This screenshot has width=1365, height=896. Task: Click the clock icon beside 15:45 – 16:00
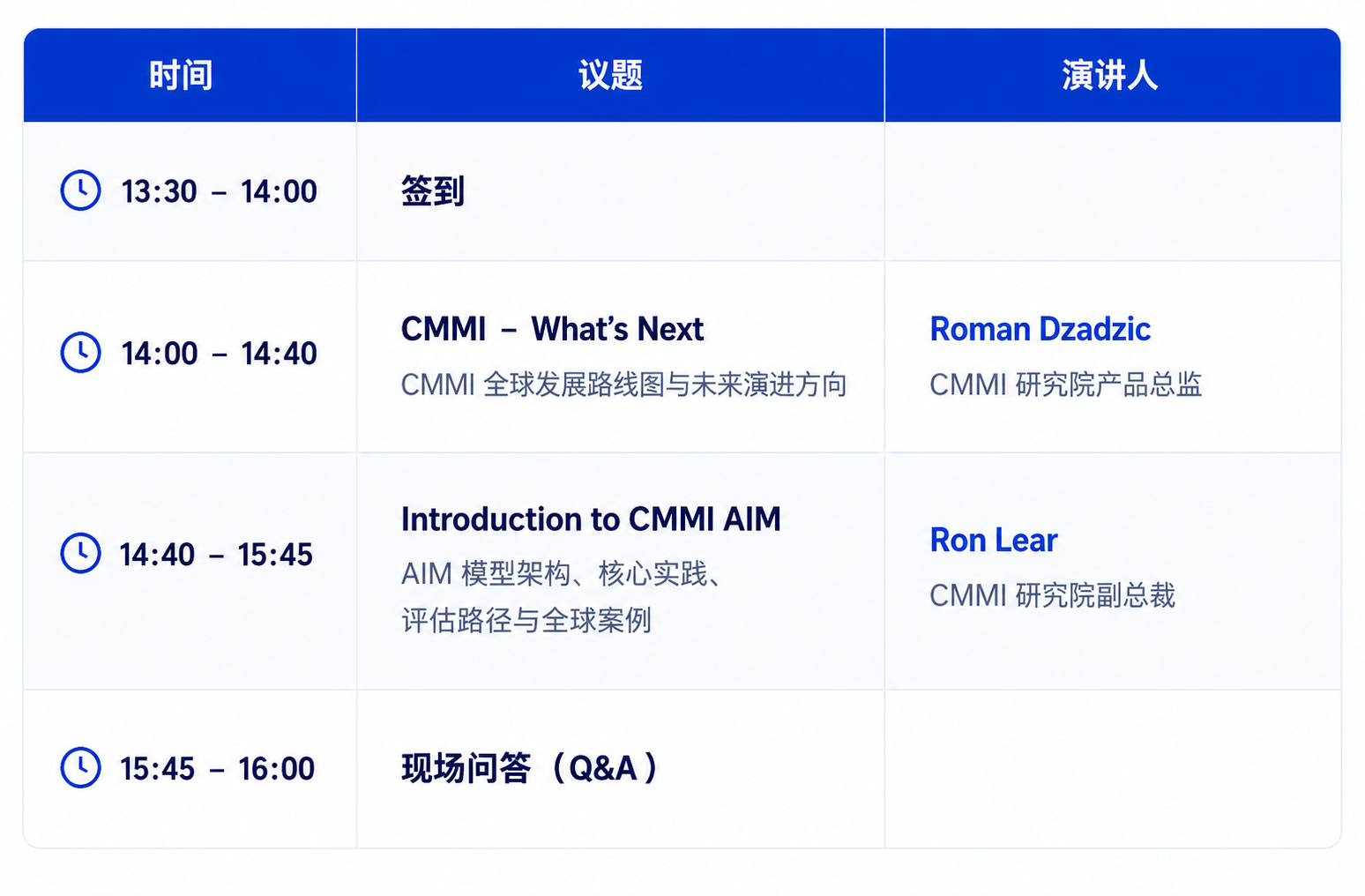click(80, 767)
